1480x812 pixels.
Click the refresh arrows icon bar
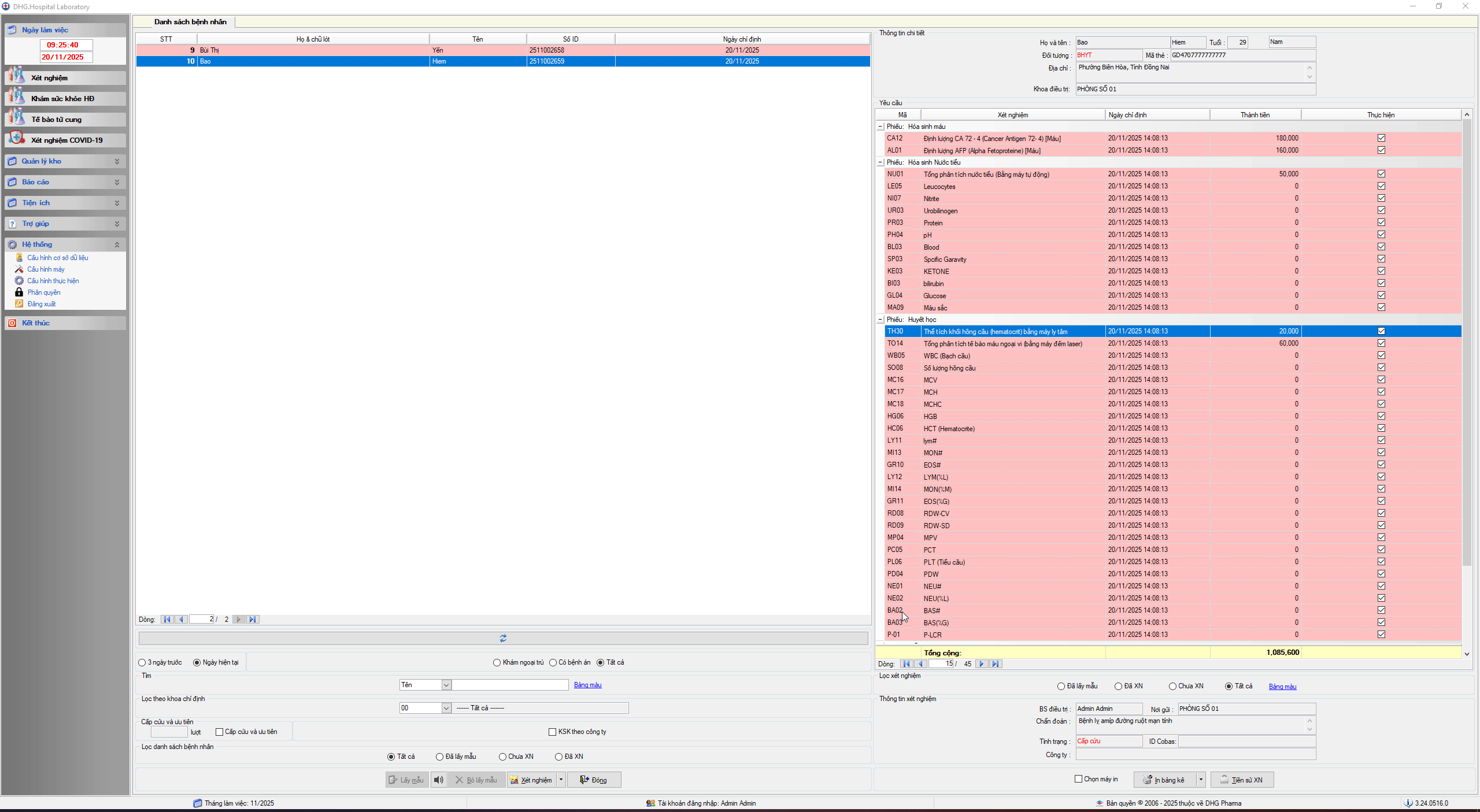click(503, 638)
